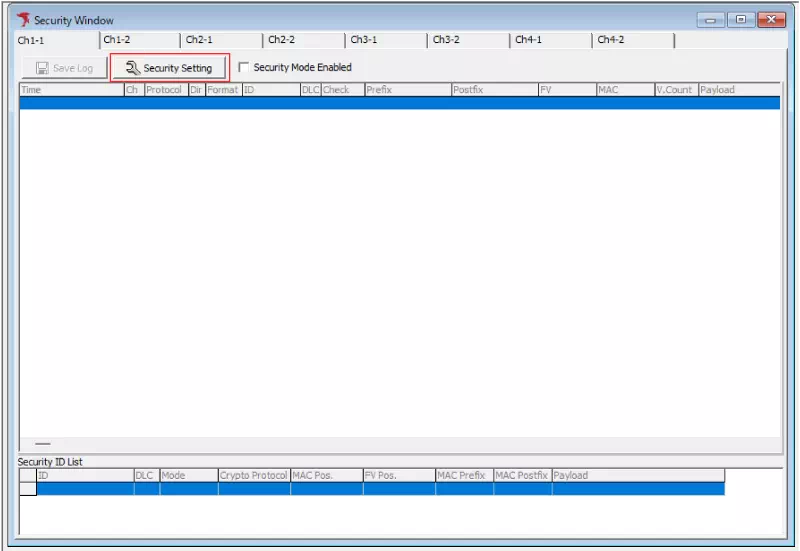This screenshot has width=800, height=551.
Task: Click the Payload column header in the Security ID List
Action: pyautogui.click(x=638, y=475)
